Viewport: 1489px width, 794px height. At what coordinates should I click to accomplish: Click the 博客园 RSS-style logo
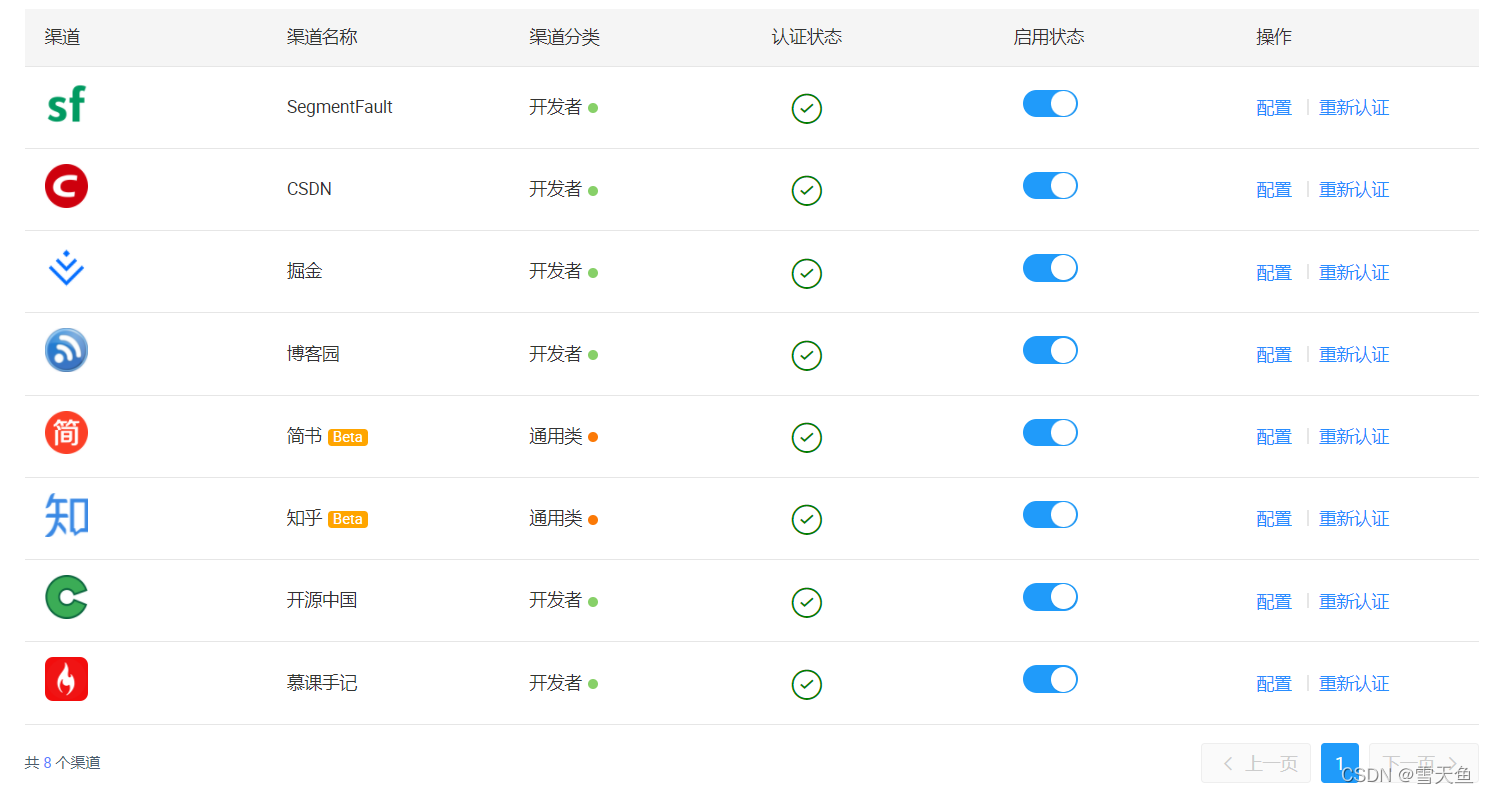(x=66, y=350)
